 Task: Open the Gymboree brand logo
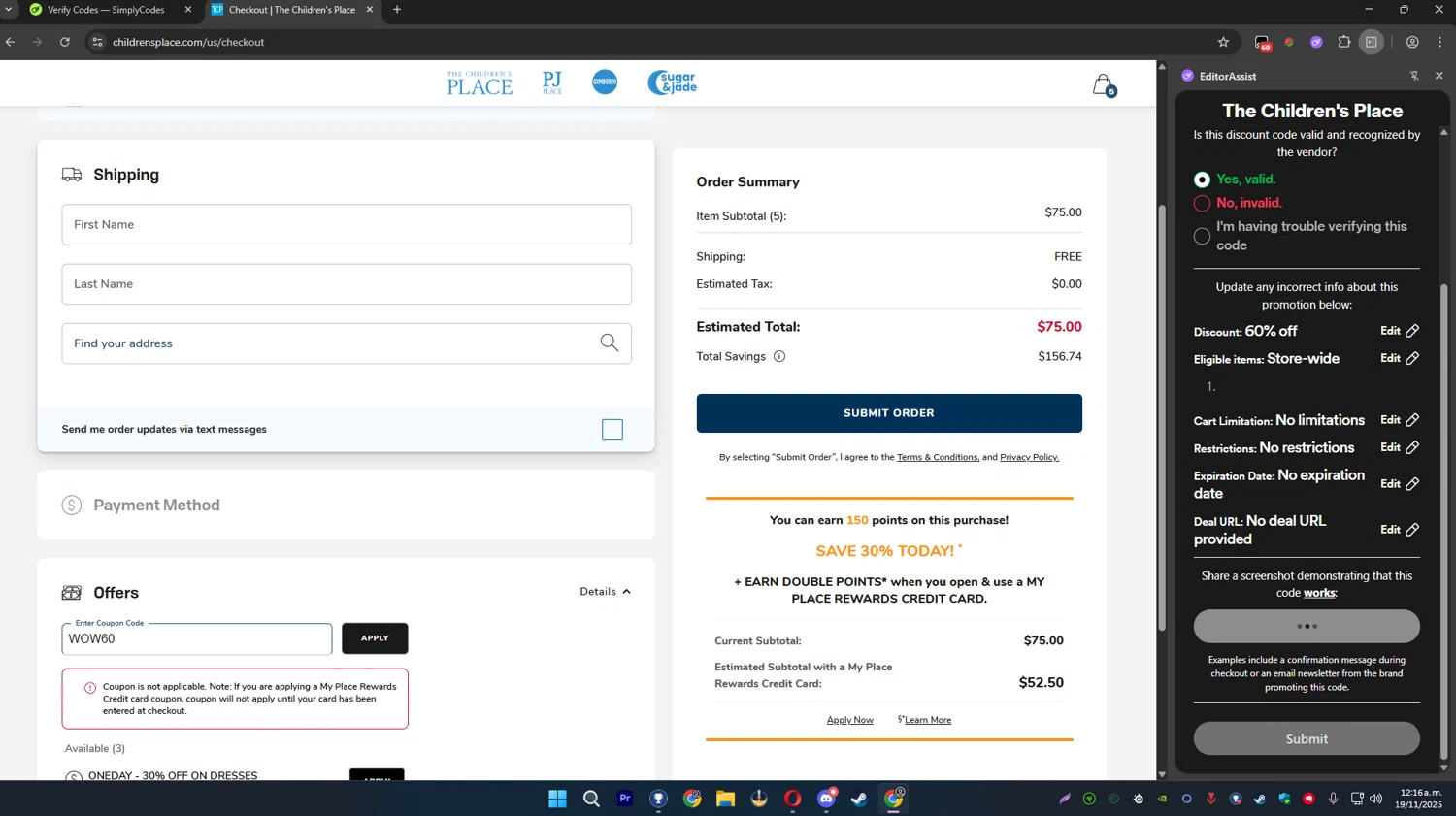pyautogui.click(x=605, y=82)
